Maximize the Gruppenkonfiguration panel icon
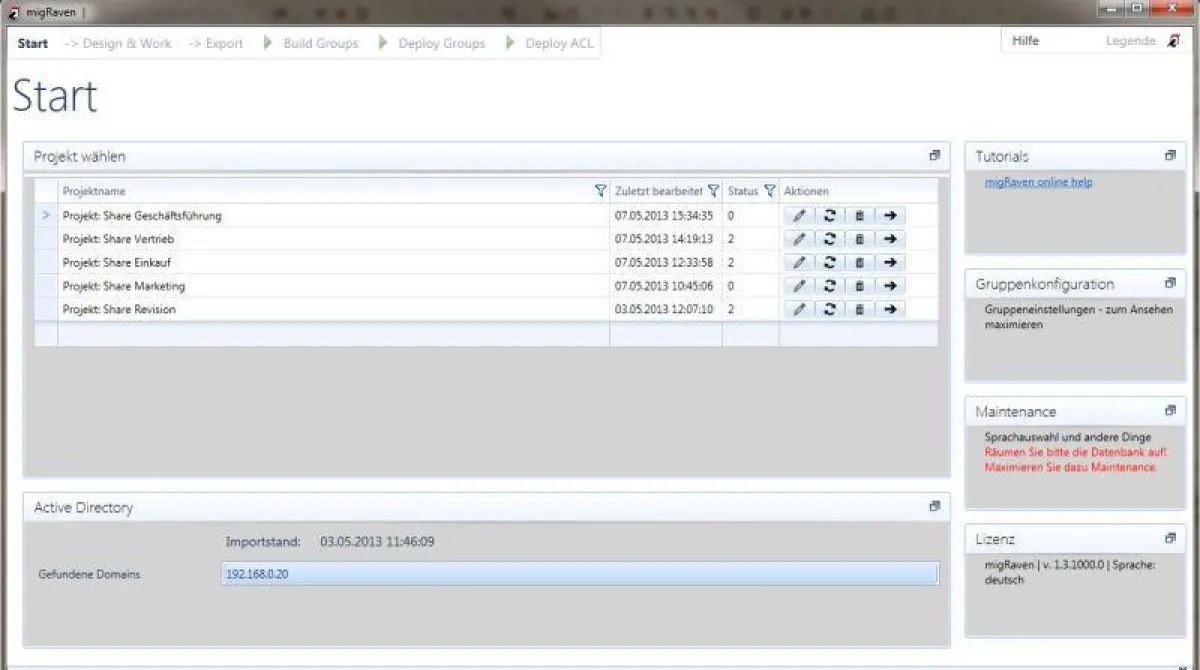This screenshot has width=1200, height=670. [1169, 282]
